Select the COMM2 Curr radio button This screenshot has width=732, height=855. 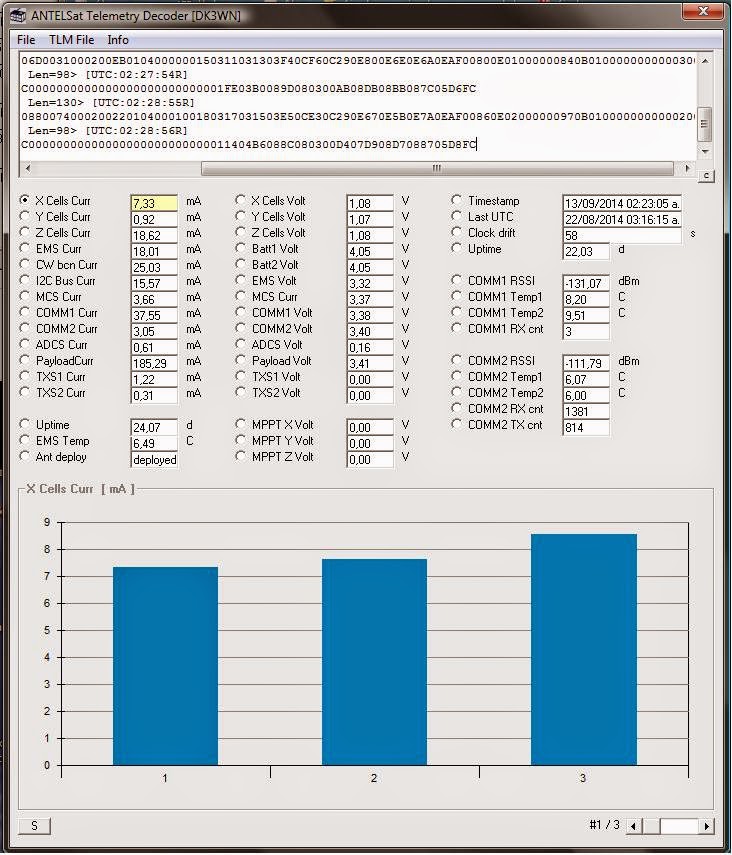(x=25, y=328)
